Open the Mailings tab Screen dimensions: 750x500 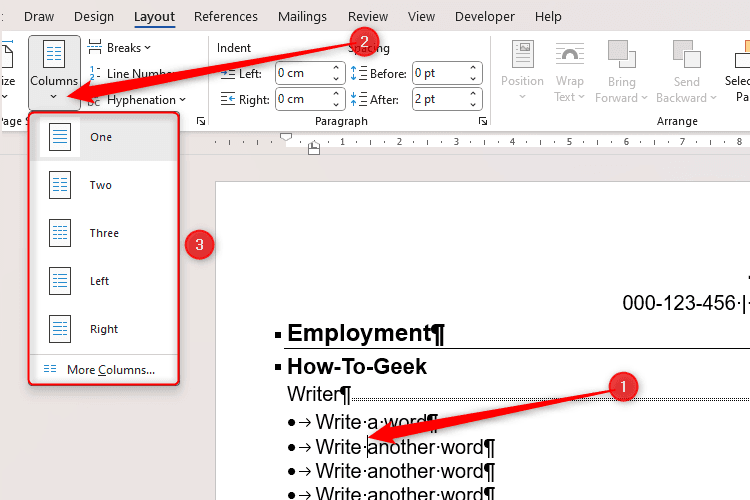click(304, 17)
